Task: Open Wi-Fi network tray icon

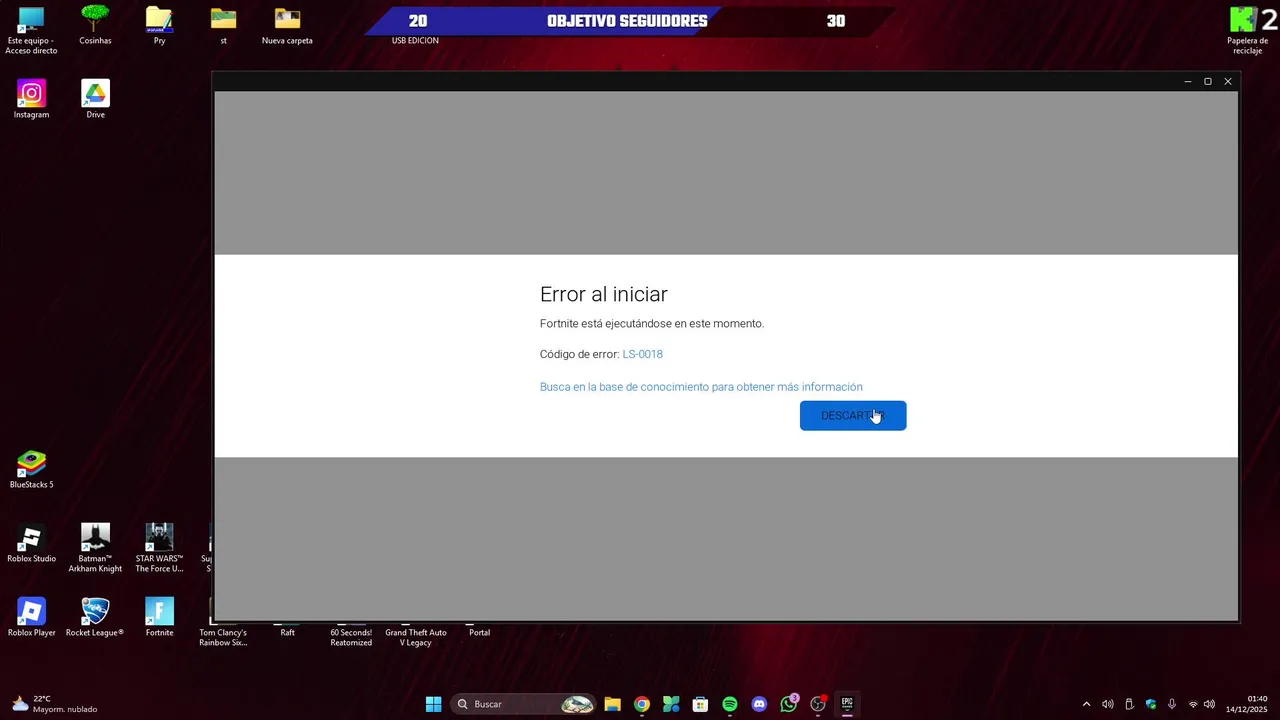Action: [x=1193, y=704]
